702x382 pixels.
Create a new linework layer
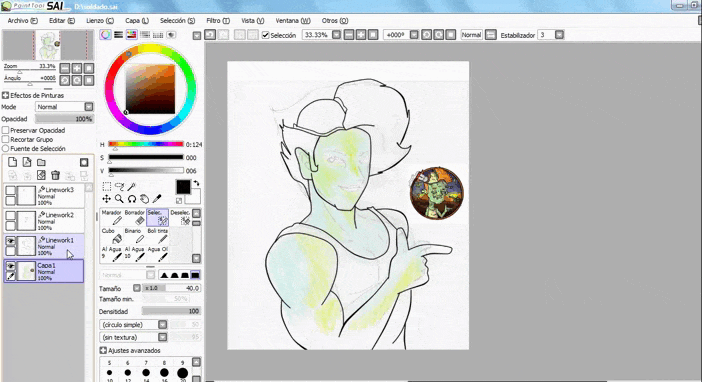[27, 162]
